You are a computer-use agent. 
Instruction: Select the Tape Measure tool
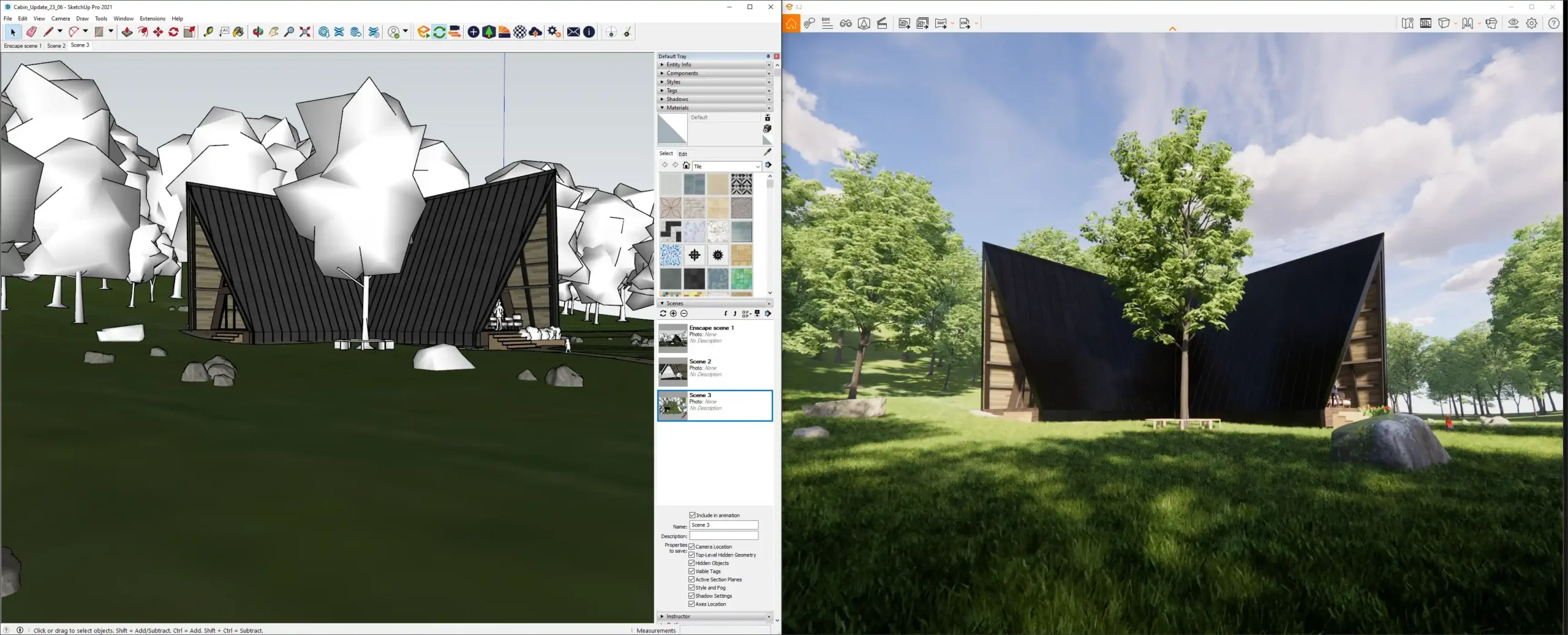click(208, 32)
